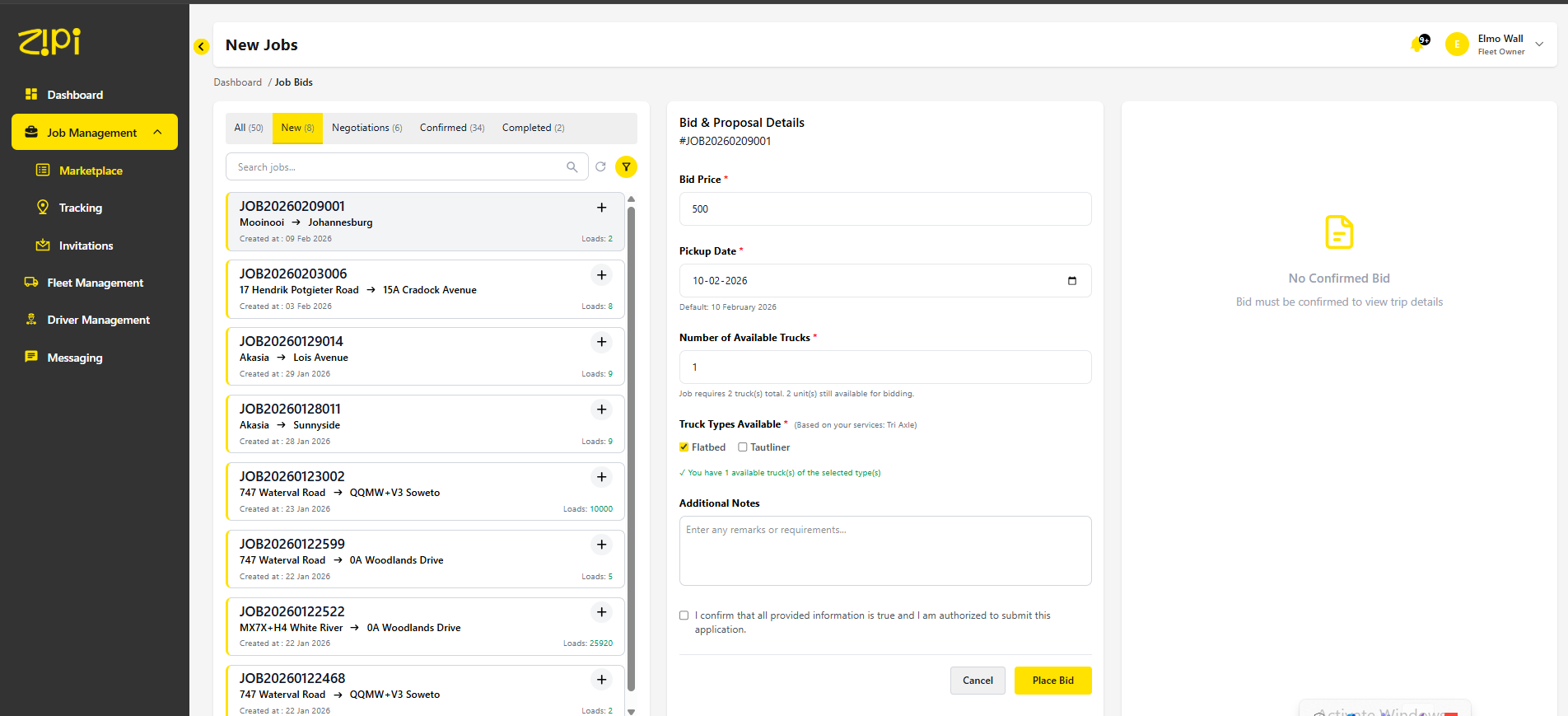Click the Elmo Wall avatar
This screenshot has height=716, width=1568.
point(1457,44)
